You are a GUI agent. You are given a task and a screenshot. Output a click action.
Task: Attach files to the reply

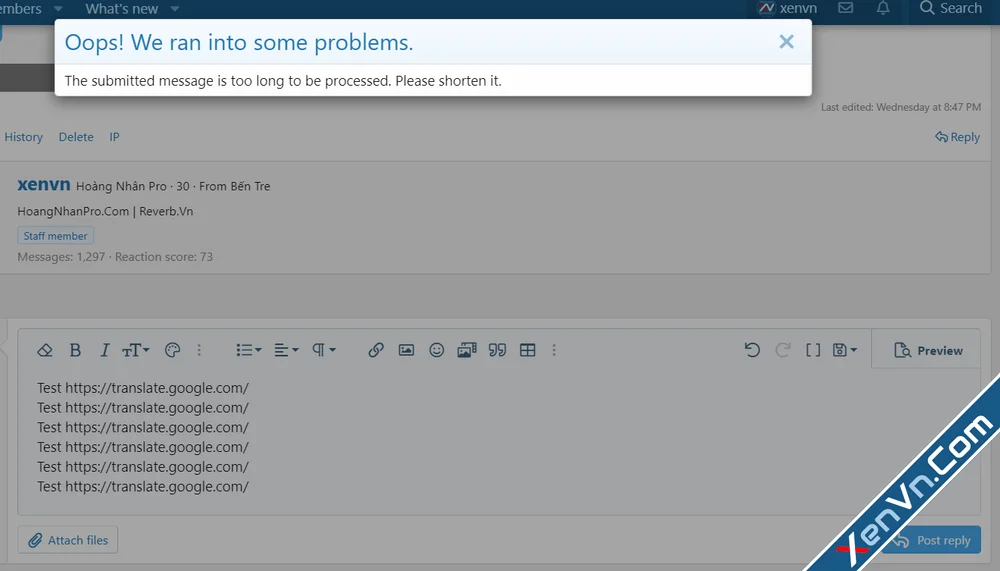[68, 540]
